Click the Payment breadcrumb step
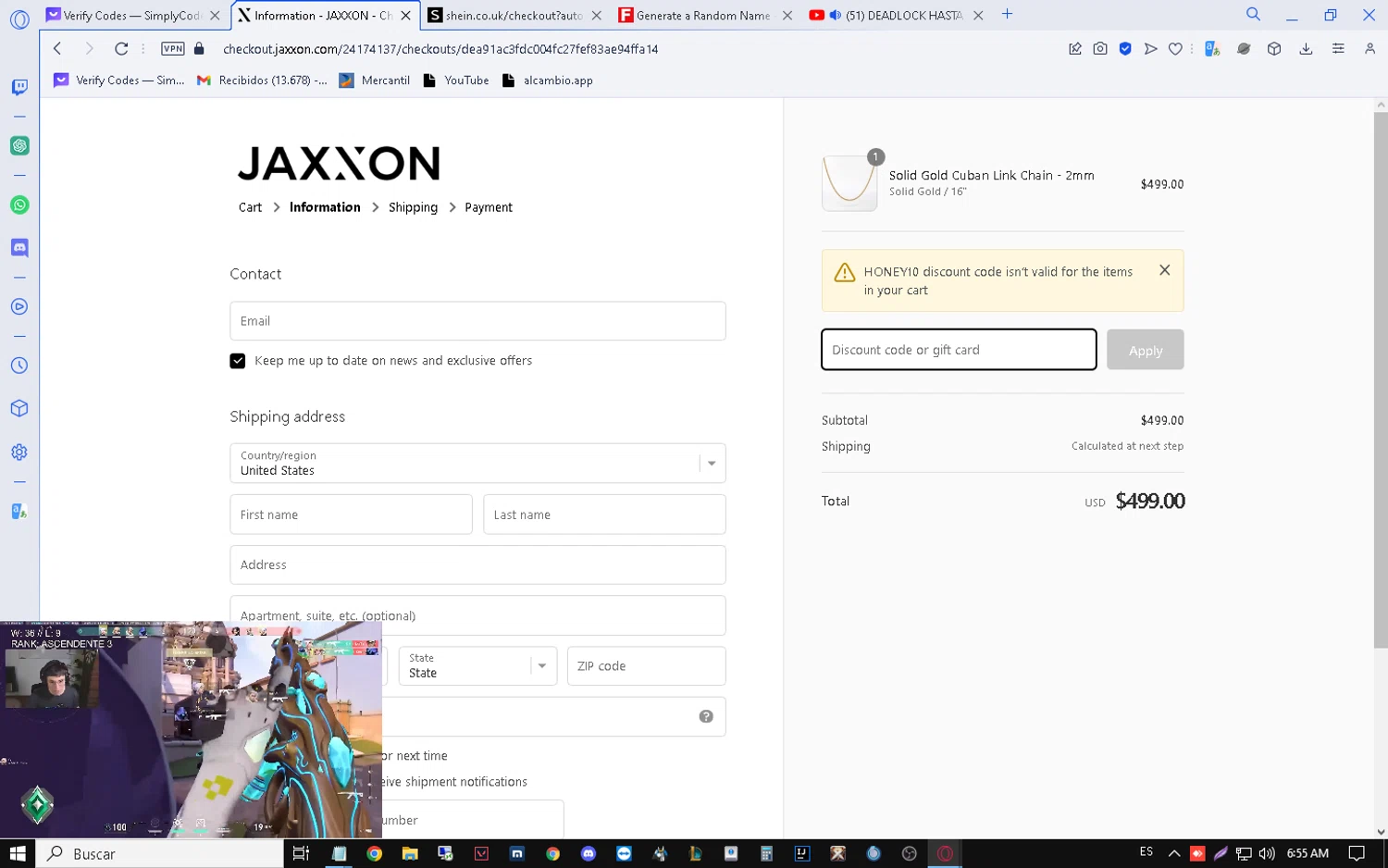This screenshot has width=1388, height=868. point(489,207)
